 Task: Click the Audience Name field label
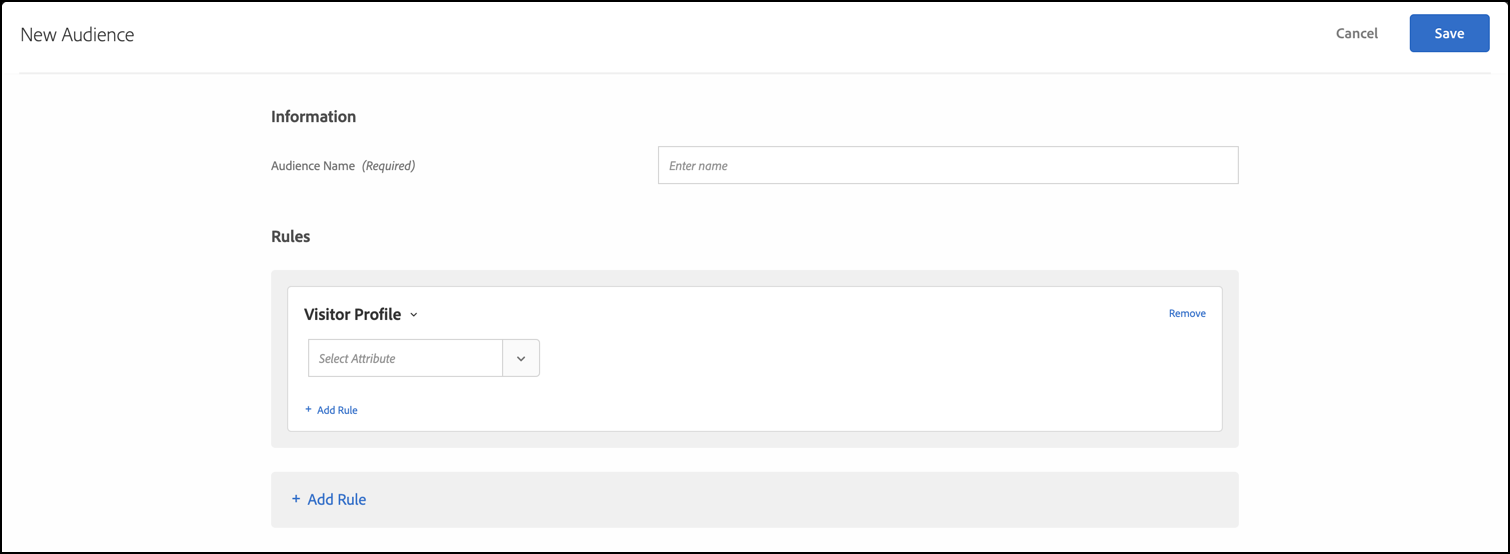click(x=313, y=166)
